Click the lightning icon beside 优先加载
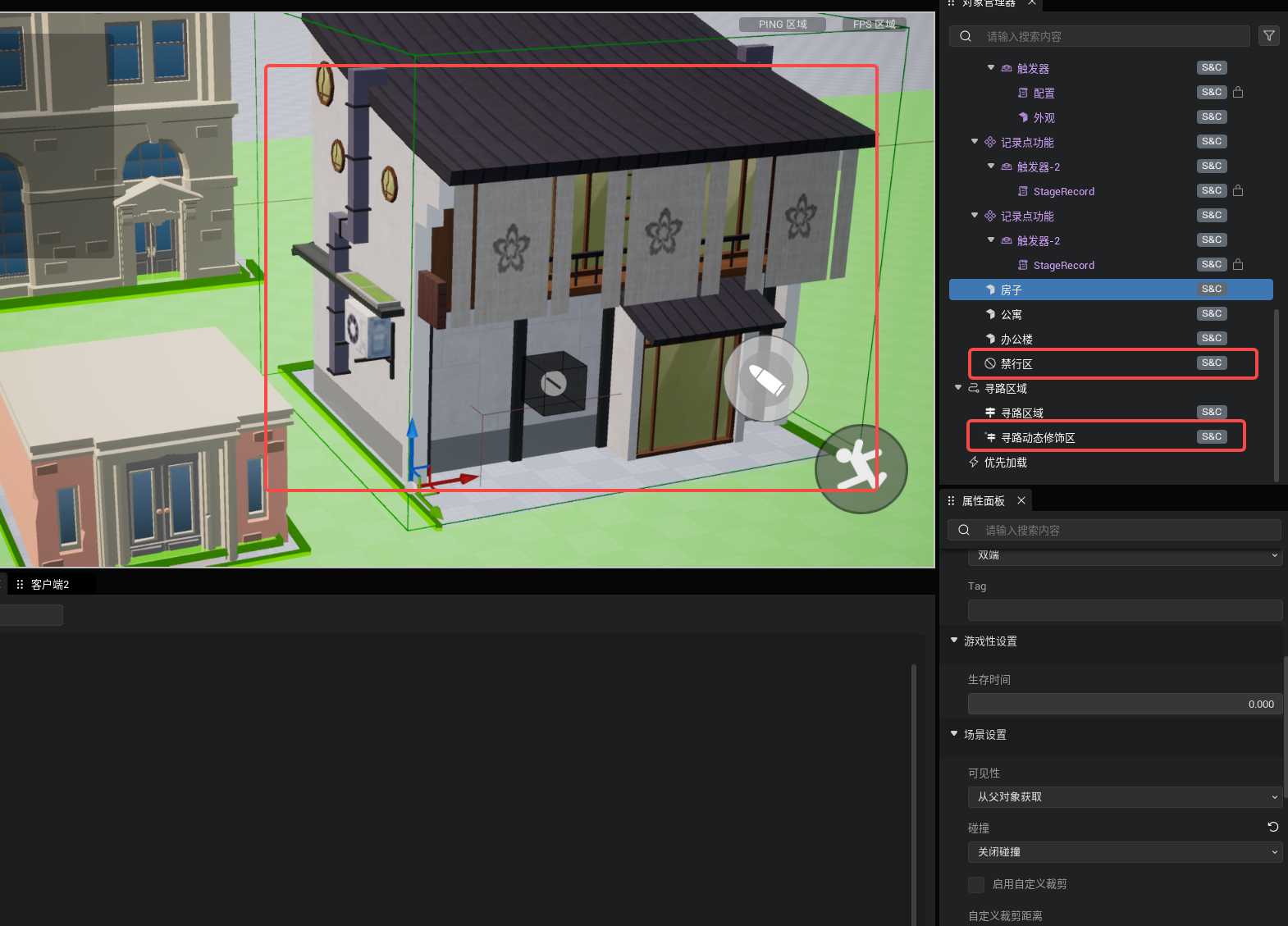Viewport: 1288px width, 926px height. 974,462
